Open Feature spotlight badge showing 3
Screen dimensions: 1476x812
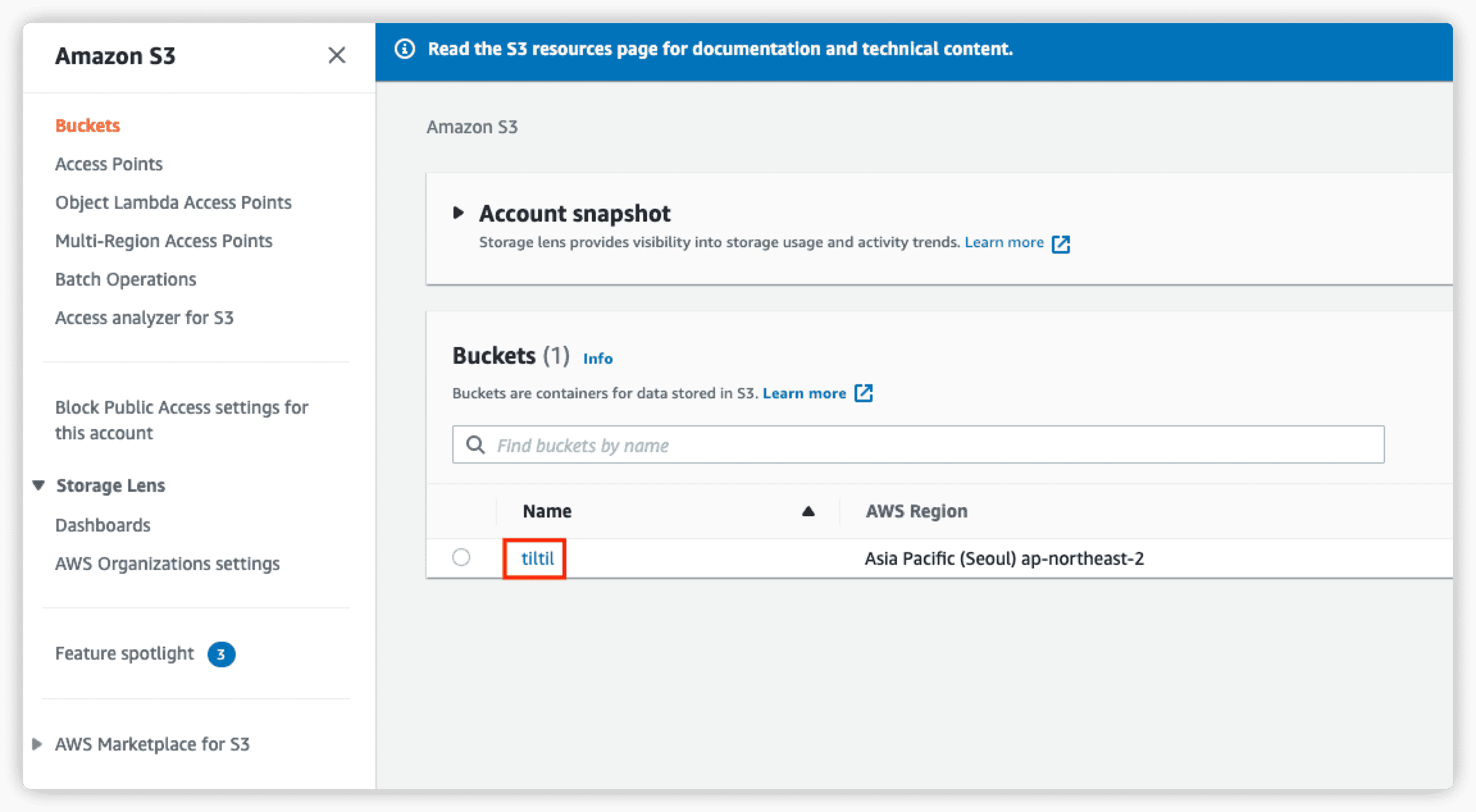click(221, 654)
